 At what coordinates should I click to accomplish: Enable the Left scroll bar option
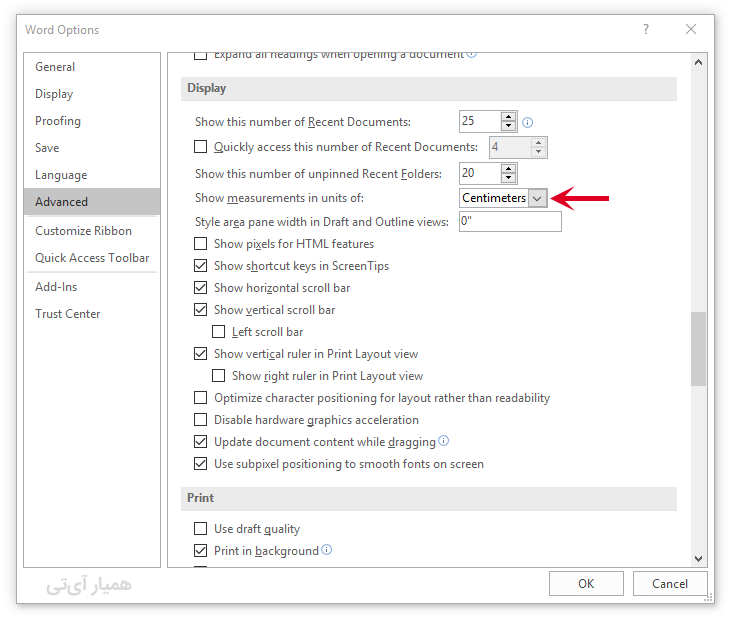click(x=218, y=331)
